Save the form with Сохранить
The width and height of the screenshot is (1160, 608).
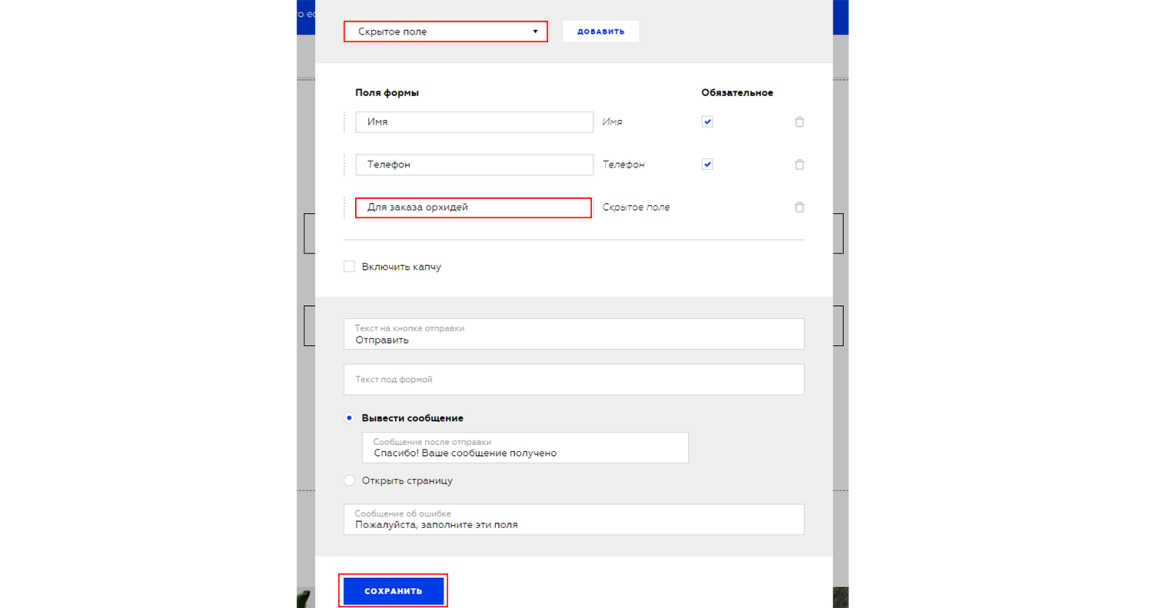[393, 591]
